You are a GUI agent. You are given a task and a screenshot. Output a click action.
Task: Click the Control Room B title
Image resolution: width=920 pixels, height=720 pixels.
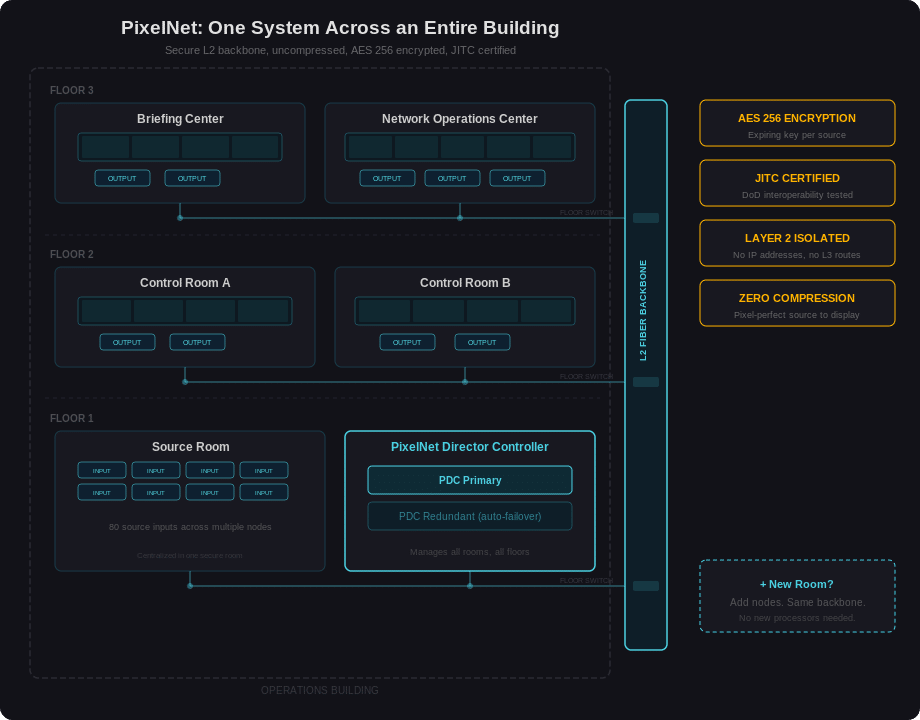pos(465,283)
